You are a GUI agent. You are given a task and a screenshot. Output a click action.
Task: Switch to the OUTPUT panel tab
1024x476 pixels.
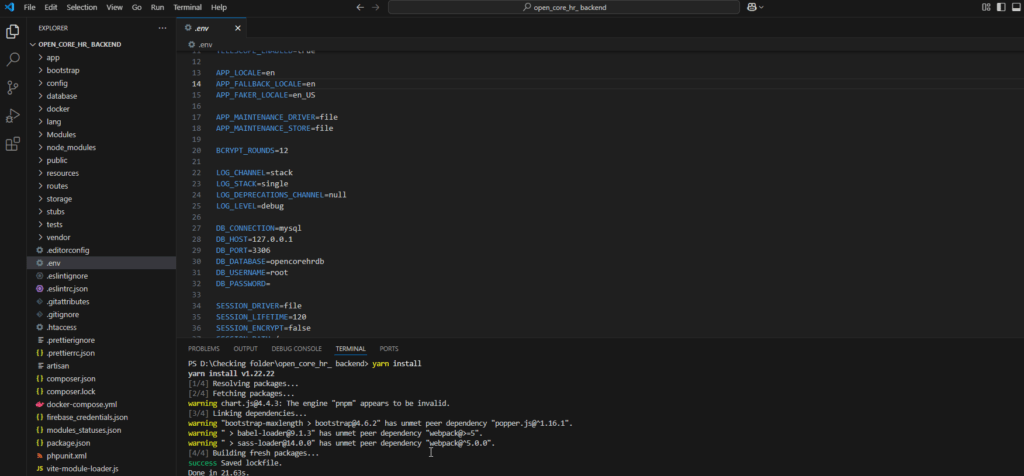pyautogui.click(x=246, y=349)
